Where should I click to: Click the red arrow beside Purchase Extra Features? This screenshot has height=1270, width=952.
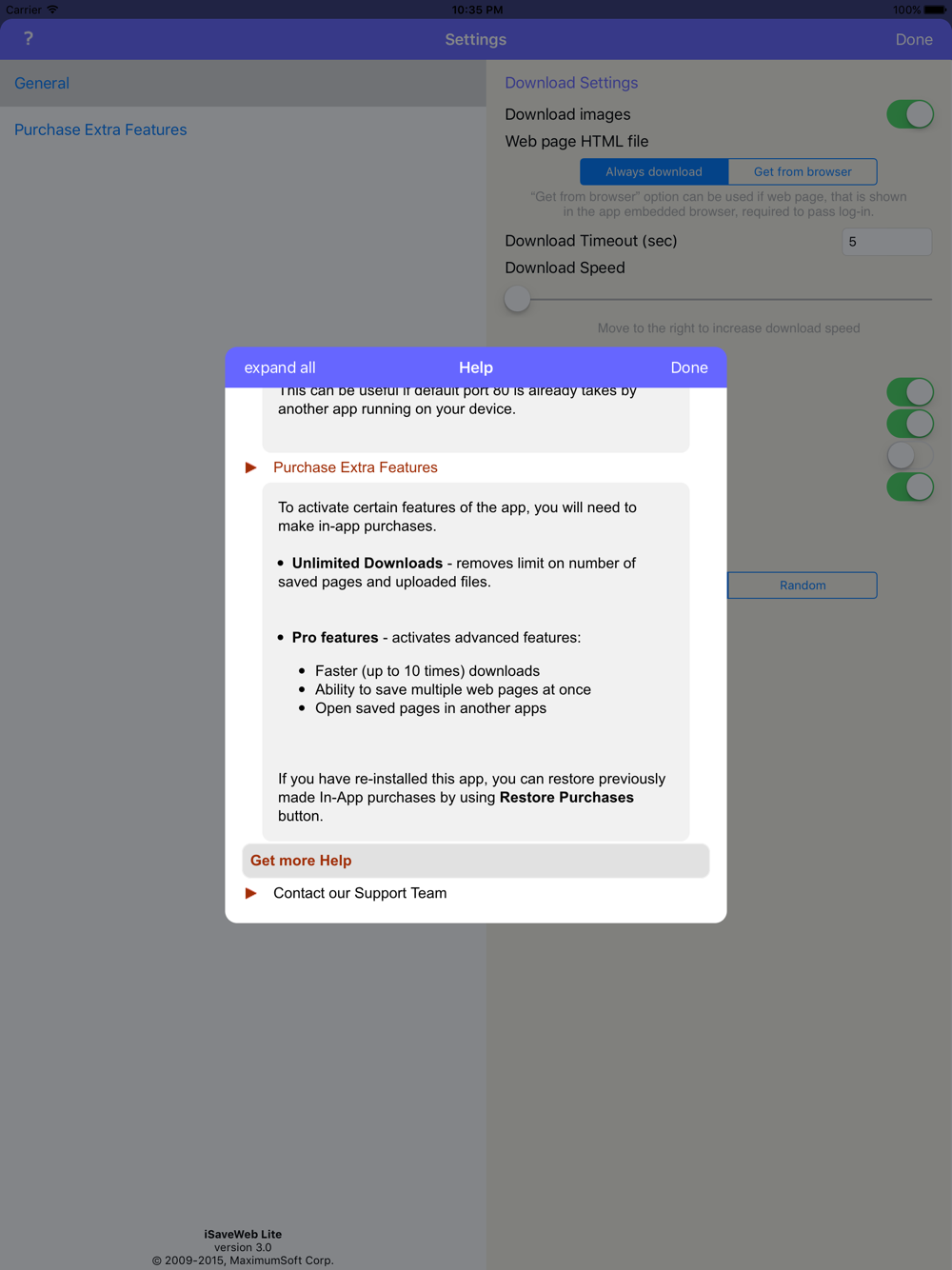[x=251, y=467]
